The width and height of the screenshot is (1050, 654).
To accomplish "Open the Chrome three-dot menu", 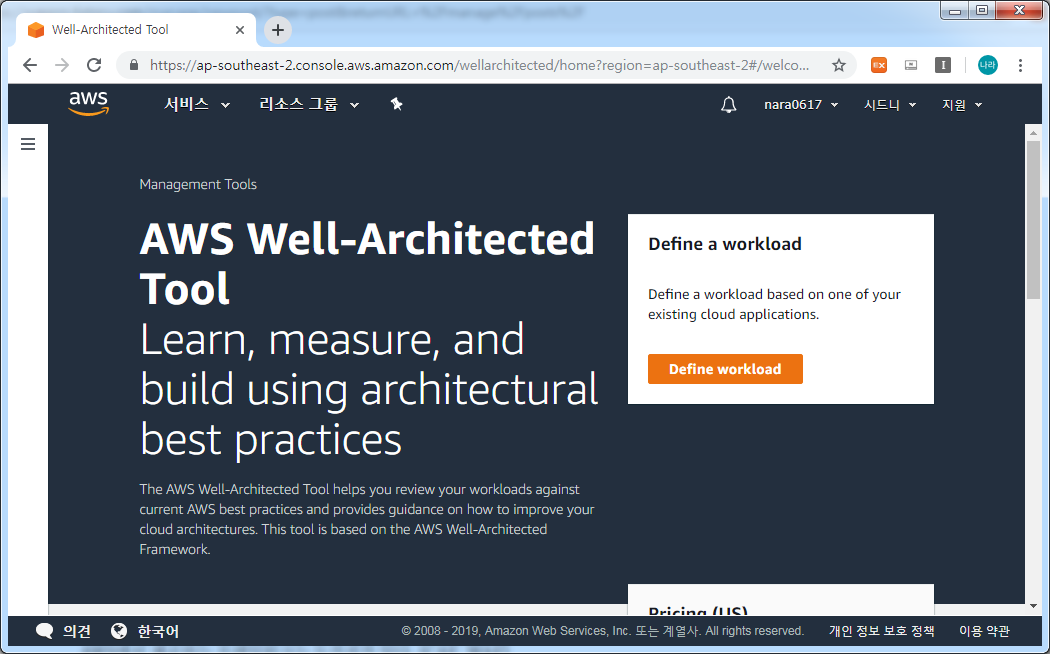I will pyautogui.click(x=1020, y=65).
